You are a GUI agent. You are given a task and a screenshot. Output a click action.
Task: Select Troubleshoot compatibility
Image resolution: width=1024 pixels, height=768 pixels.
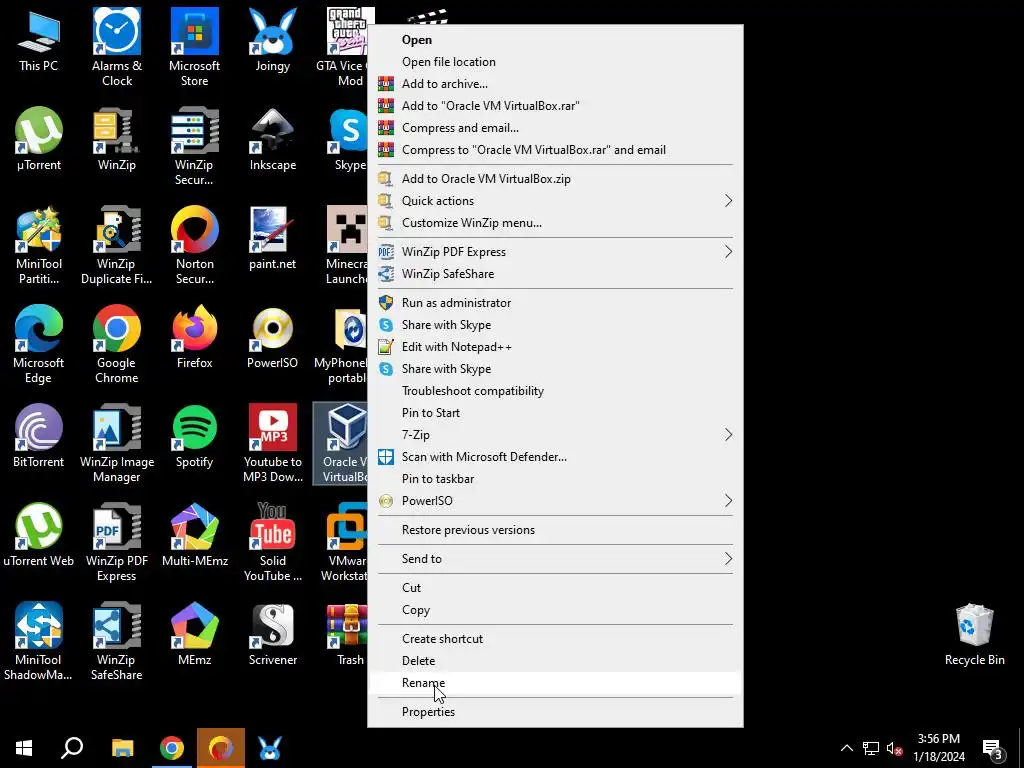point(555,391)
